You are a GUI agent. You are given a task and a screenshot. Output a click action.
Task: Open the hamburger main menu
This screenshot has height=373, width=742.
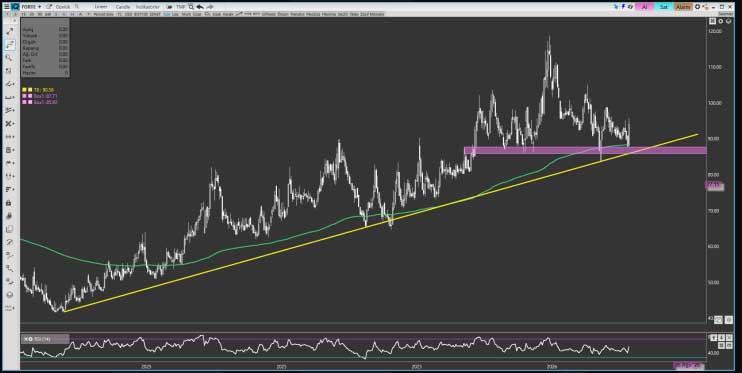[6, 7]
